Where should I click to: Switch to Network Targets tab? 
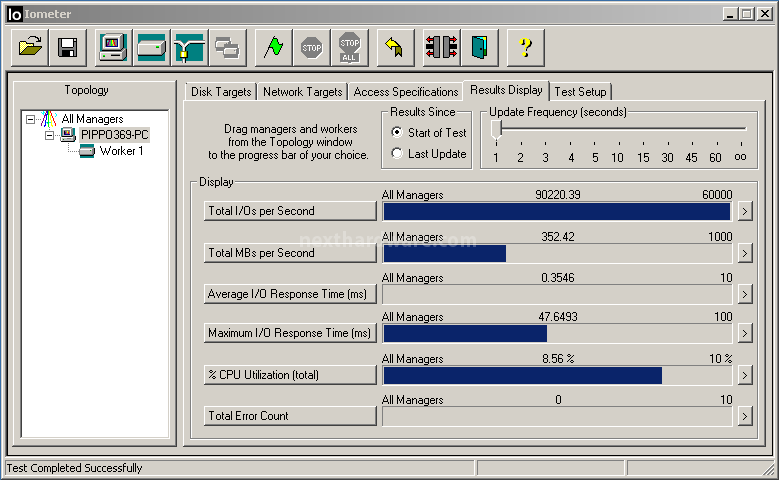tap(303, 92)
